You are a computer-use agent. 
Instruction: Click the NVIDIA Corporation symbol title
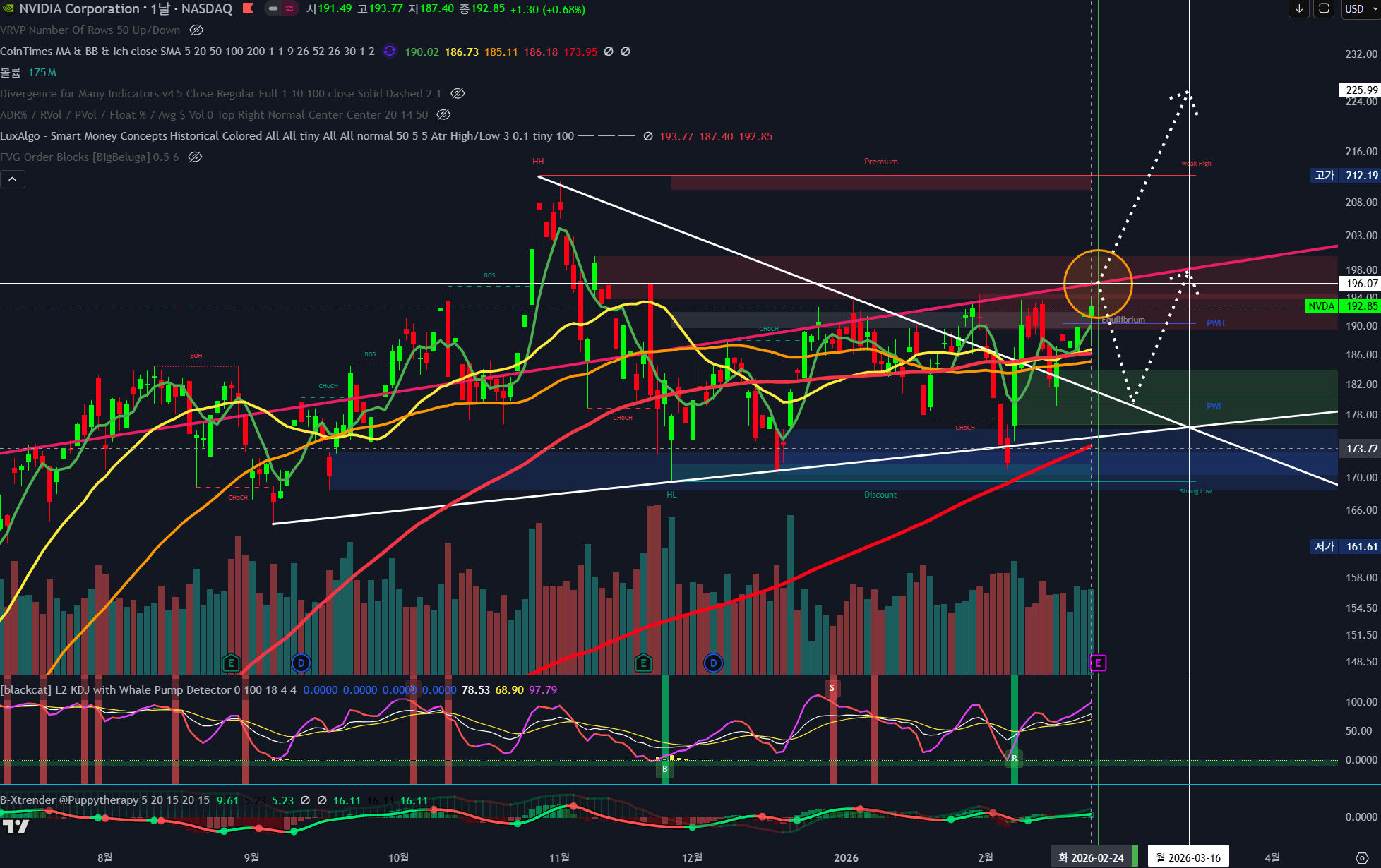point(79,8)
